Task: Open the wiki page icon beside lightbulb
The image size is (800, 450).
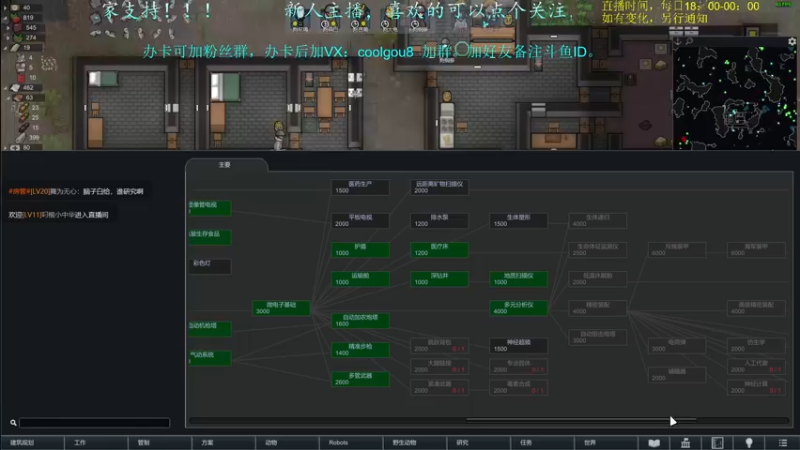Action: click(x=717, y=443)
